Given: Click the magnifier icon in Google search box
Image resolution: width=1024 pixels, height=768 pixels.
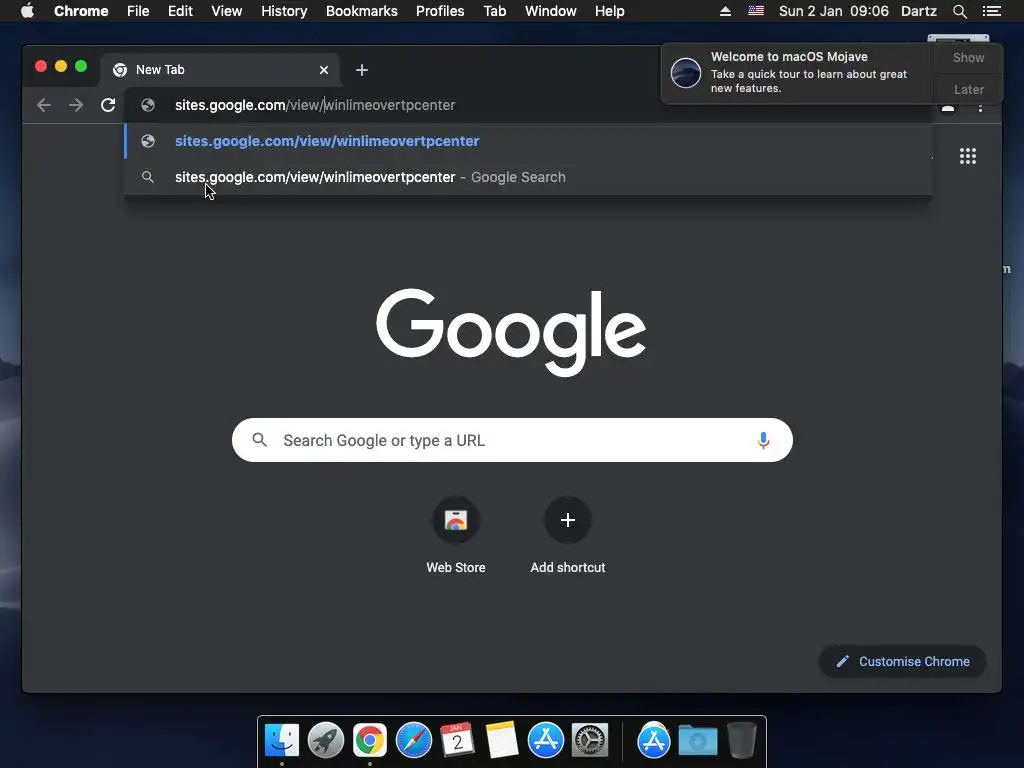Looking at the screenshot, I should (259, 440).
